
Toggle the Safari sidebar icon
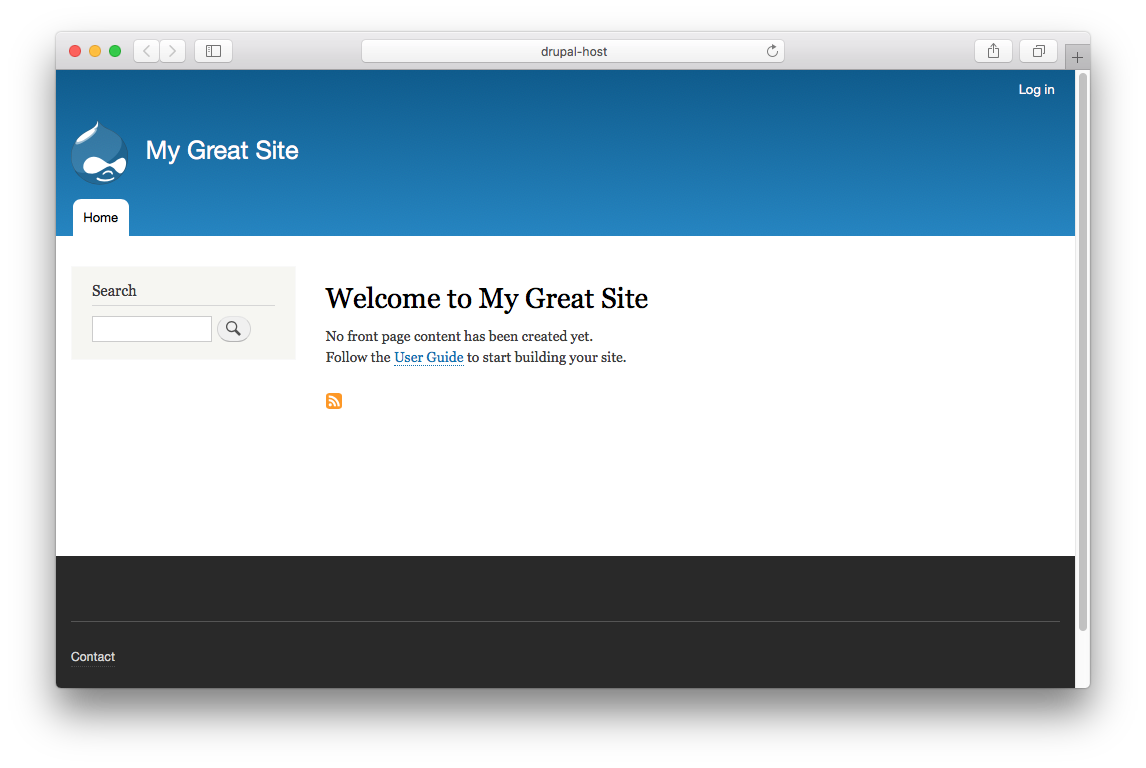tap(212, 50)
